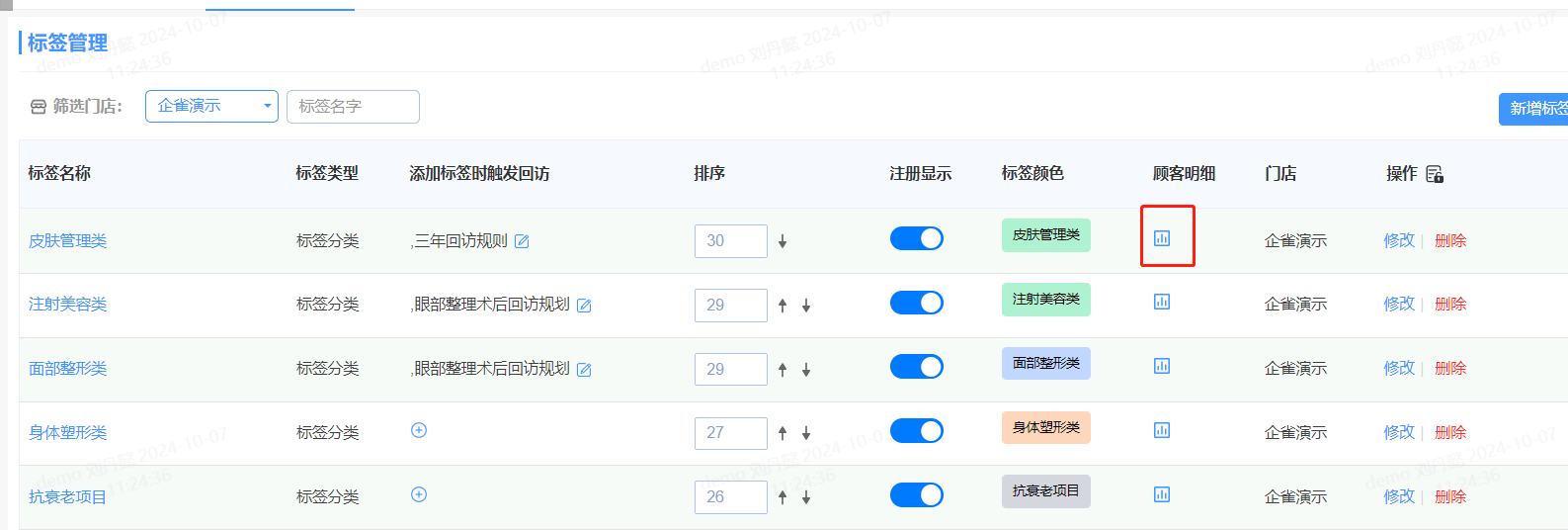Image resolution: width=1568 pixels, height=530 pixels.
Task: Move 皮肤管理类 tag down in order
Action: click(x=783, y=241)
